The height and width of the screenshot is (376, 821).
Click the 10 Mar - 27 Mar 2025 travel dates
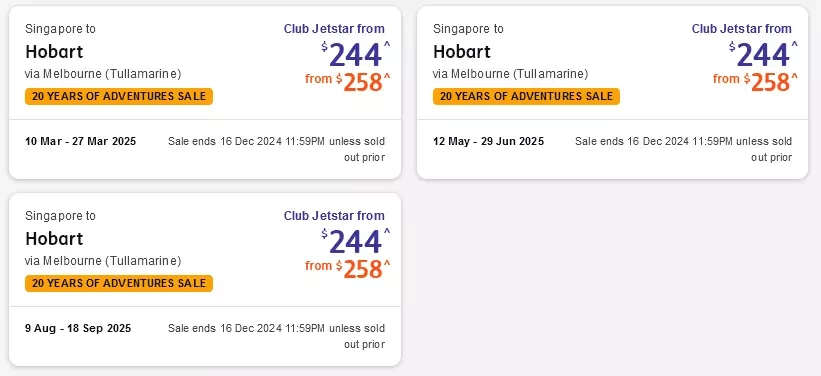pos(81,141)
